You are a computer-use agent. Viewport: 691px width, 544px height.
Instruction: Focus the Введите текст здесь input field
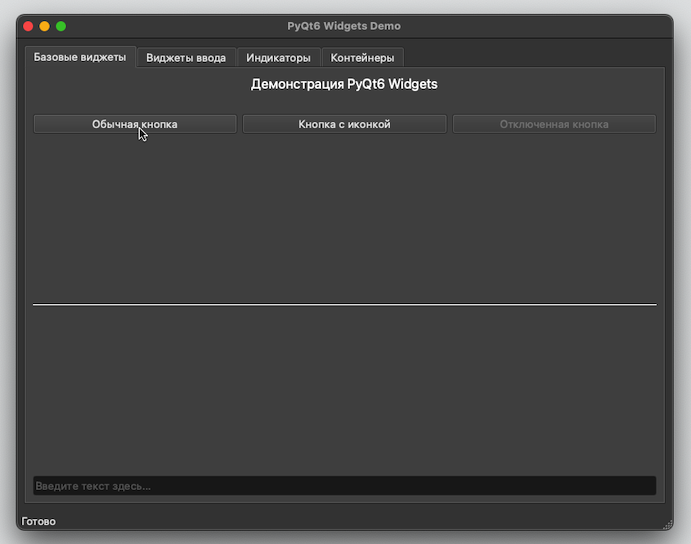point(345,486)
